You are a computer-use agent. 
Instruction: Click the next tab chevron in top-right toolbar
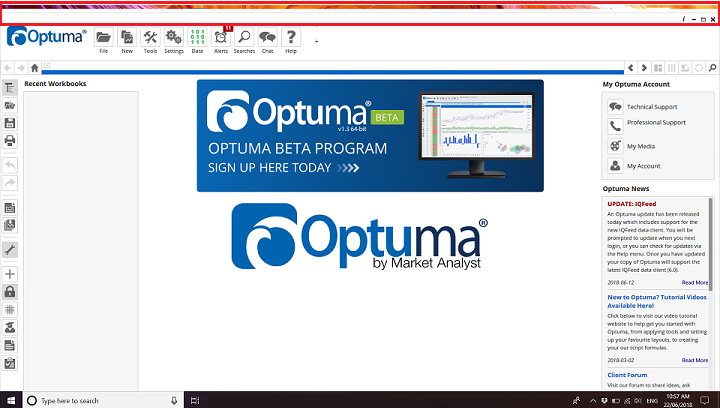644,68
